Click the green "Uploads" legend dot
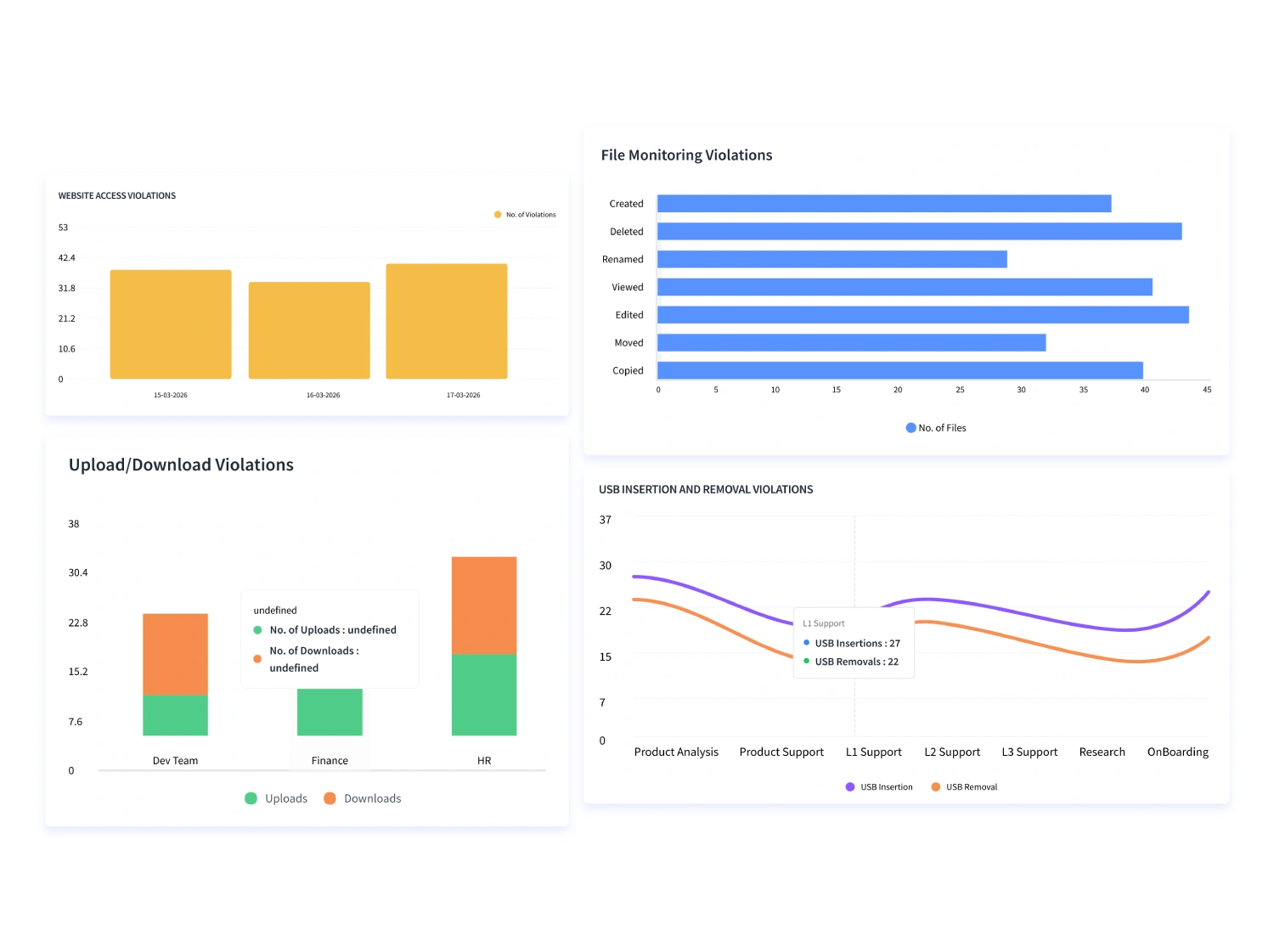 click(251, 798)
